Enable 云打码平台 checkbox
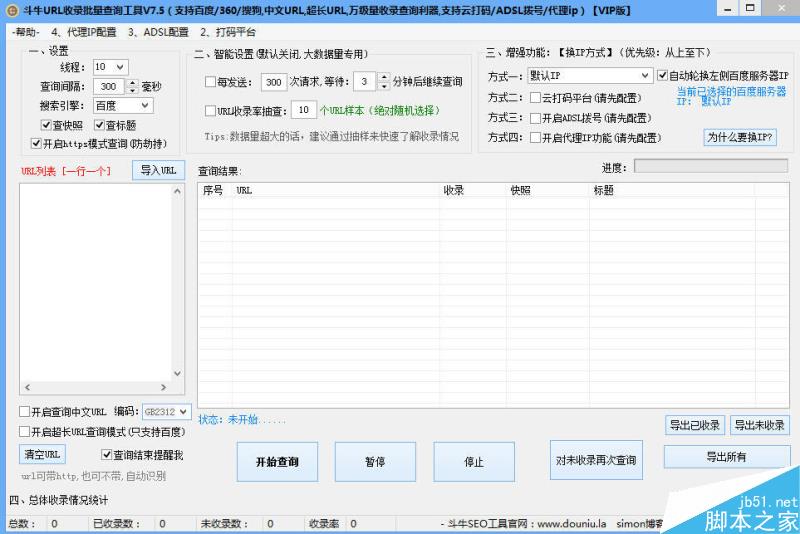The image size is (800, 534). click(x=535, y=97)
